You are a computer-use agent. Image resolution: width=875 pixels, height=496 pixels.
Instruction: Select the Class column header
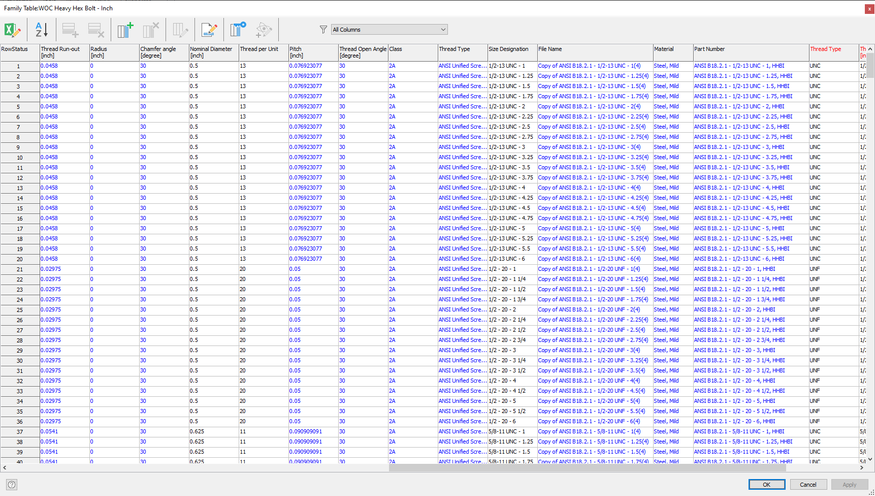coord(413,52)
